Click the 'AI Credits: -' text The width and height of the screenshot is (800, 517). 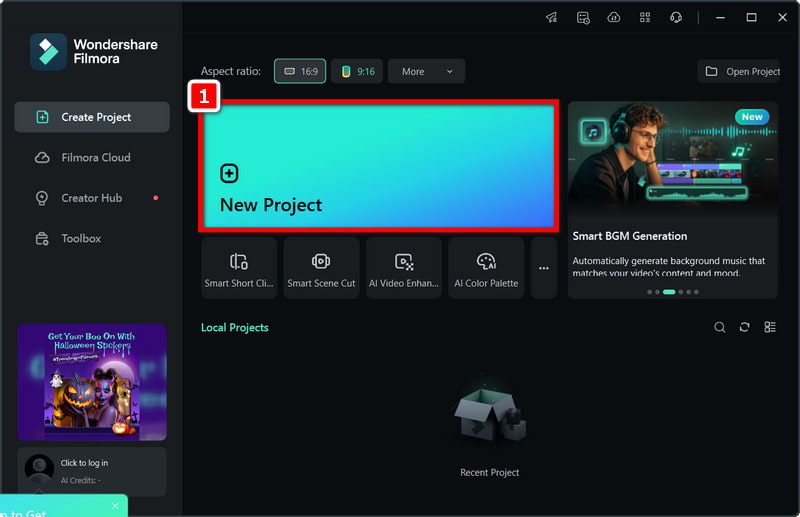(x=81, y=480)
